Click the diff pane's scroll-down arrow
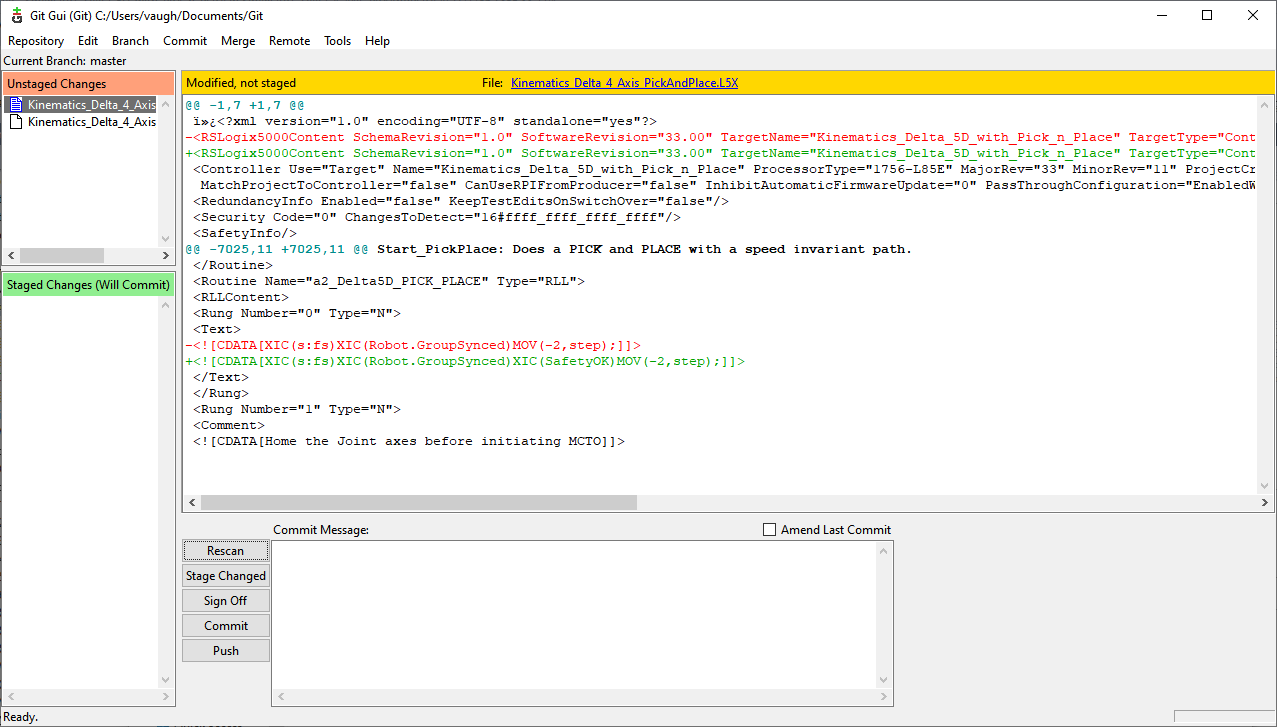The width and height of the screenshot is (1277, 727). point(1266,486)
